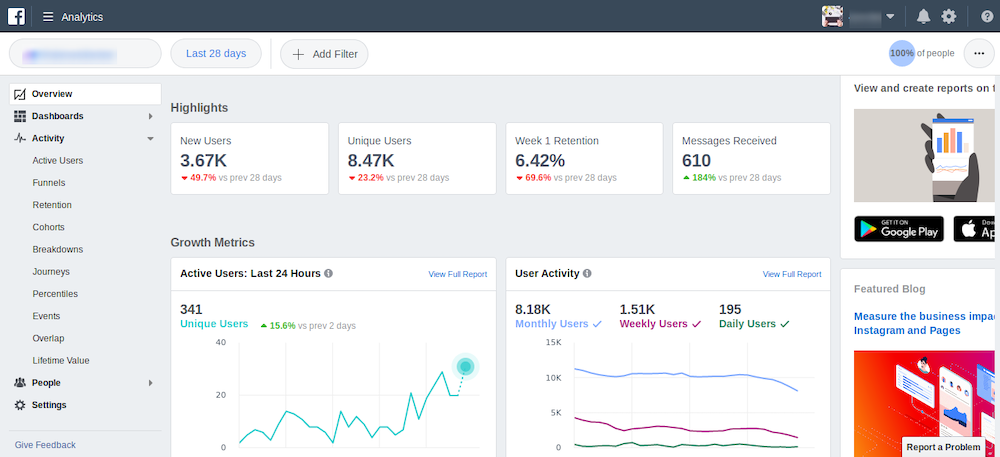Screen dimensions: 1000x457
Task: Click the Activity pulse icon
Action: coord(20,138)
